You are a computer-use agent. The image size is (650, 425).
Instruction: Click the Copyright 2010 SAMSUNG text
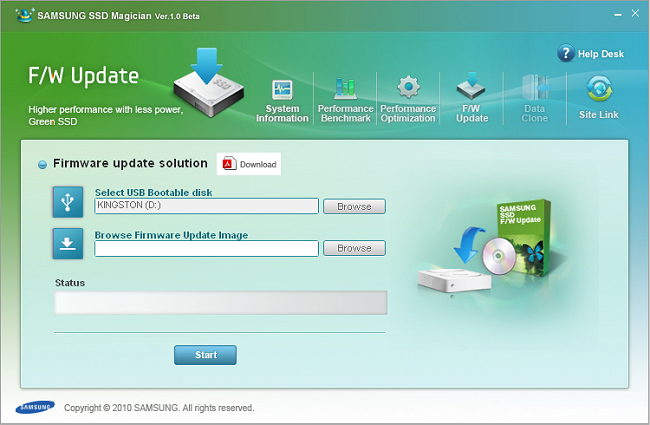click(x=159, y=408)
